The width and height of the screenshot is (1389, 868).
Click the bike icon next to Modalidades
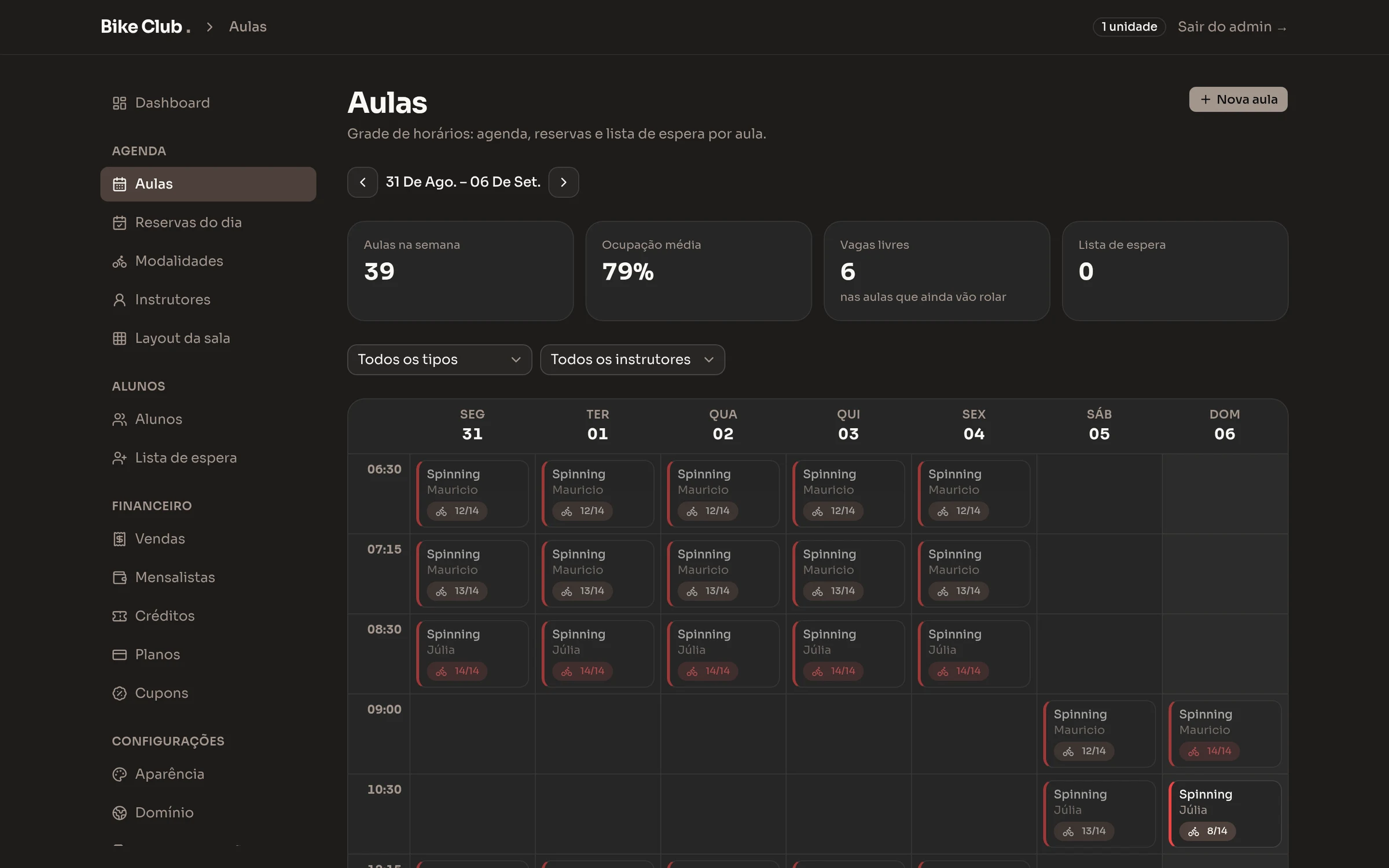pyautogui.click(x=119, y=262)
